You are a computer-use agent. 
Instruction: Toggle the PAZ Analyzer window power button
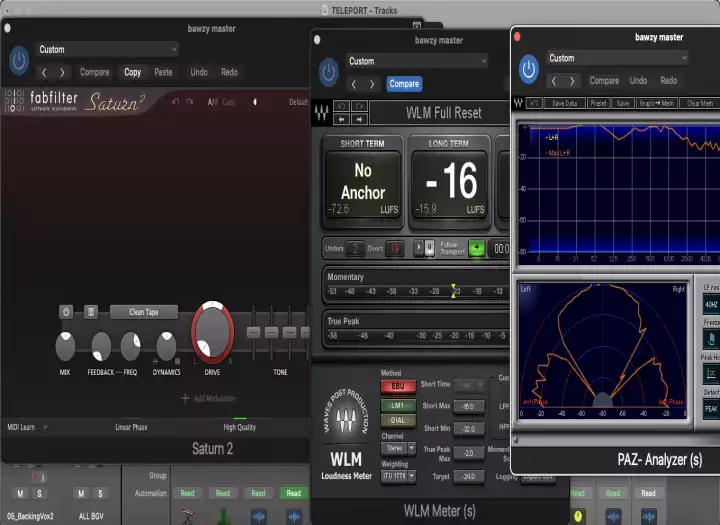click(529, 69)
